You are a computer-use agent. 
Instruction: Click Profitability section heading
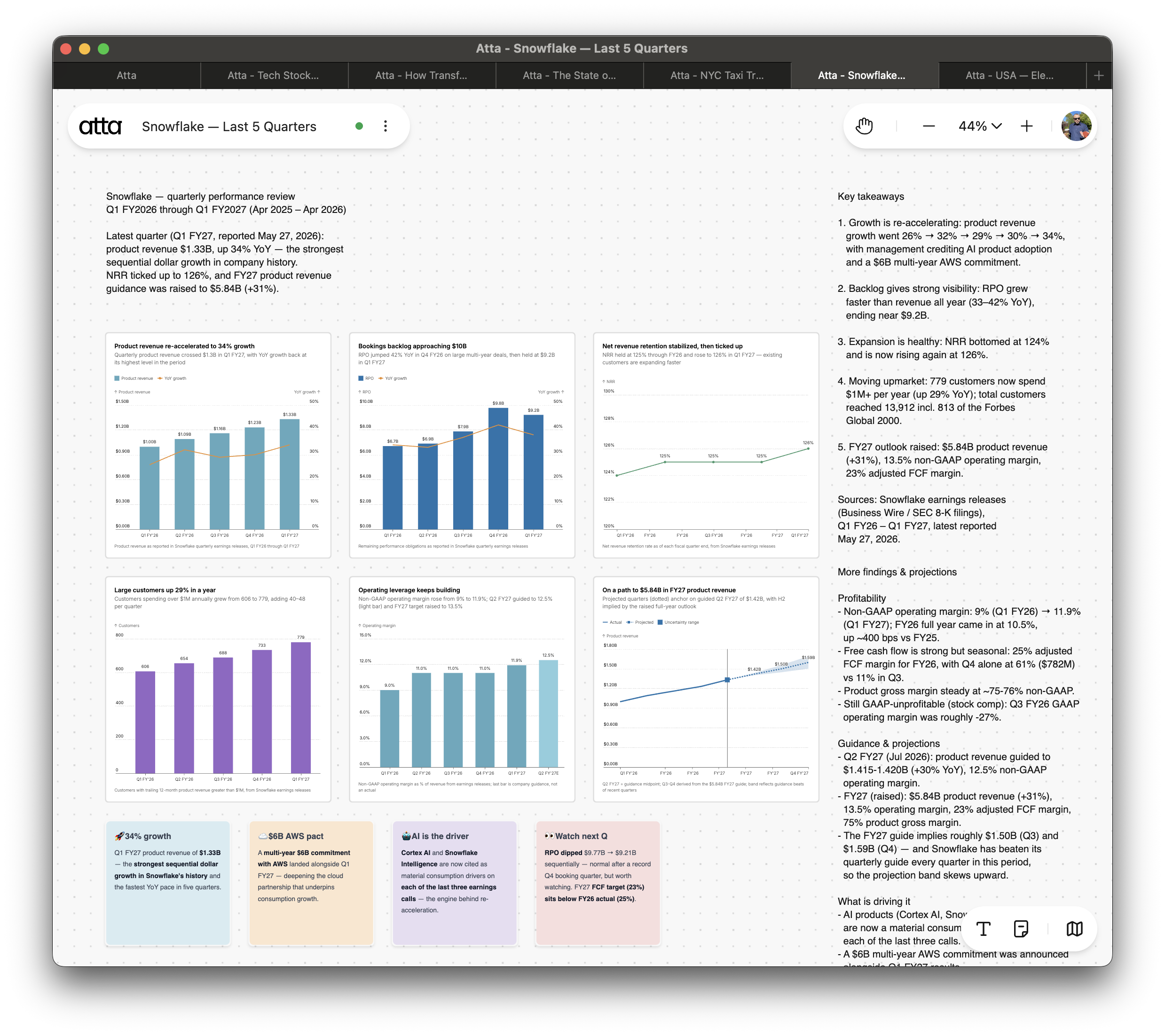[x=862, y=598]
